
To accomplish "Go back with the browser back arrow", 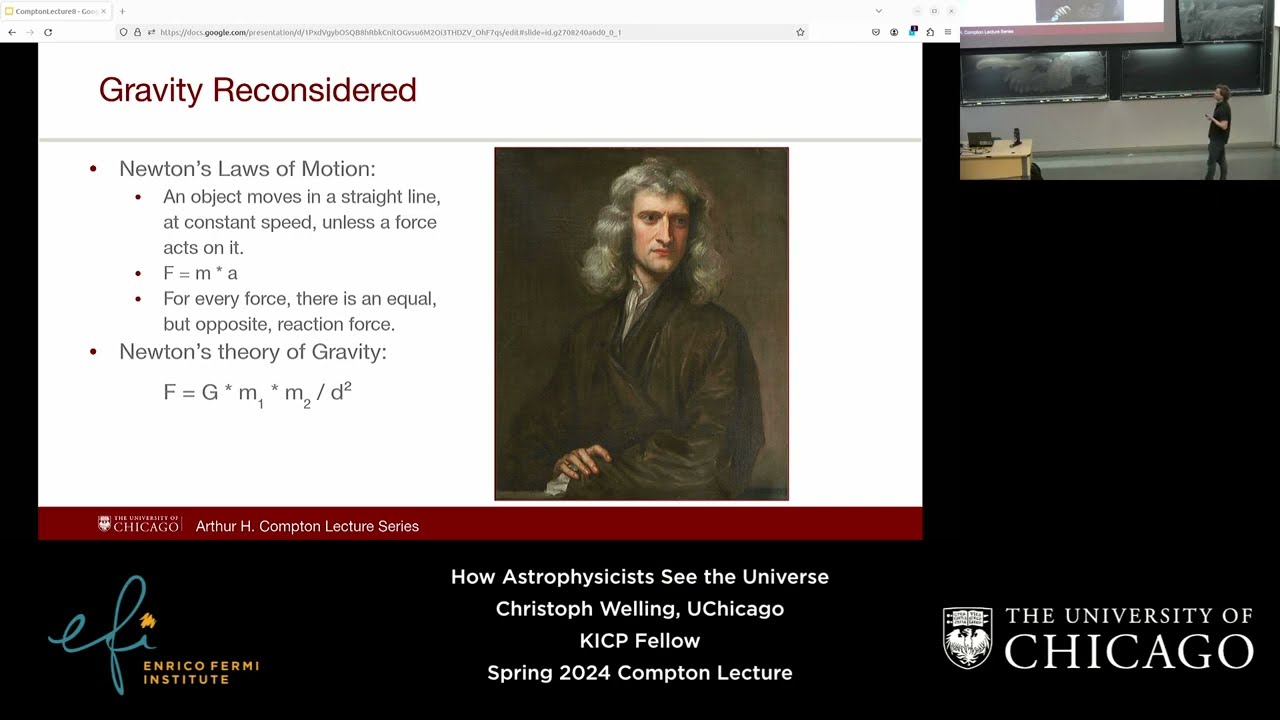I will pos(12,32).
